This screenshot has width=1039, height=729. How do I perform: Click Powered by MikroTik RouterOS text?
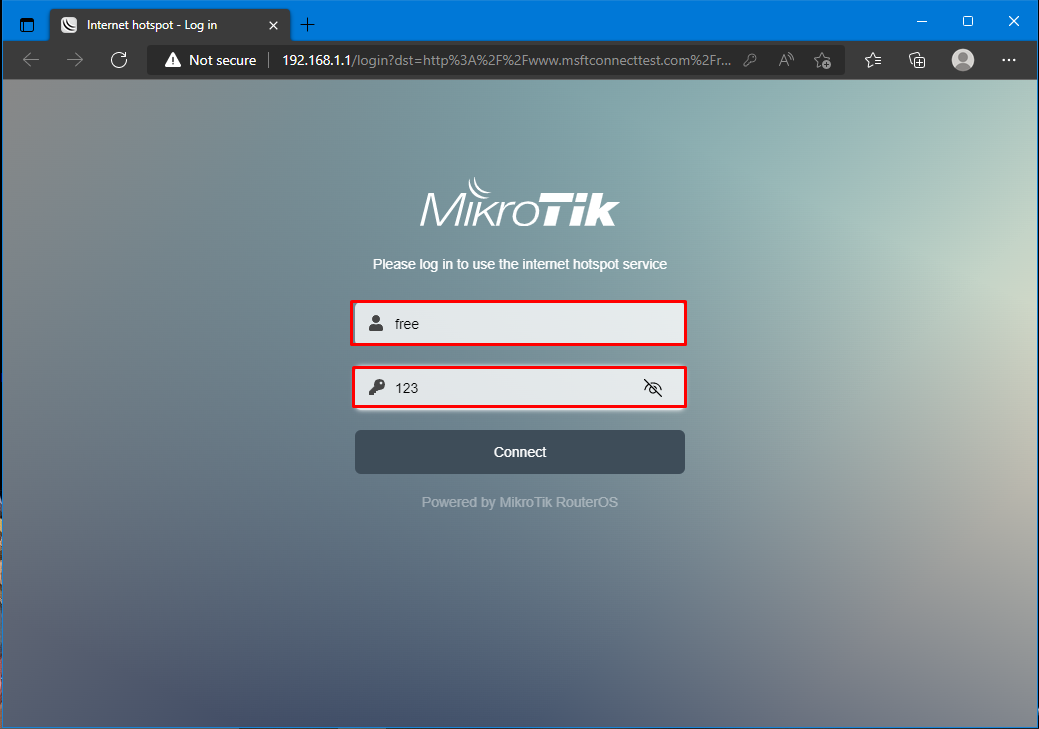click(x=520, y=502)
